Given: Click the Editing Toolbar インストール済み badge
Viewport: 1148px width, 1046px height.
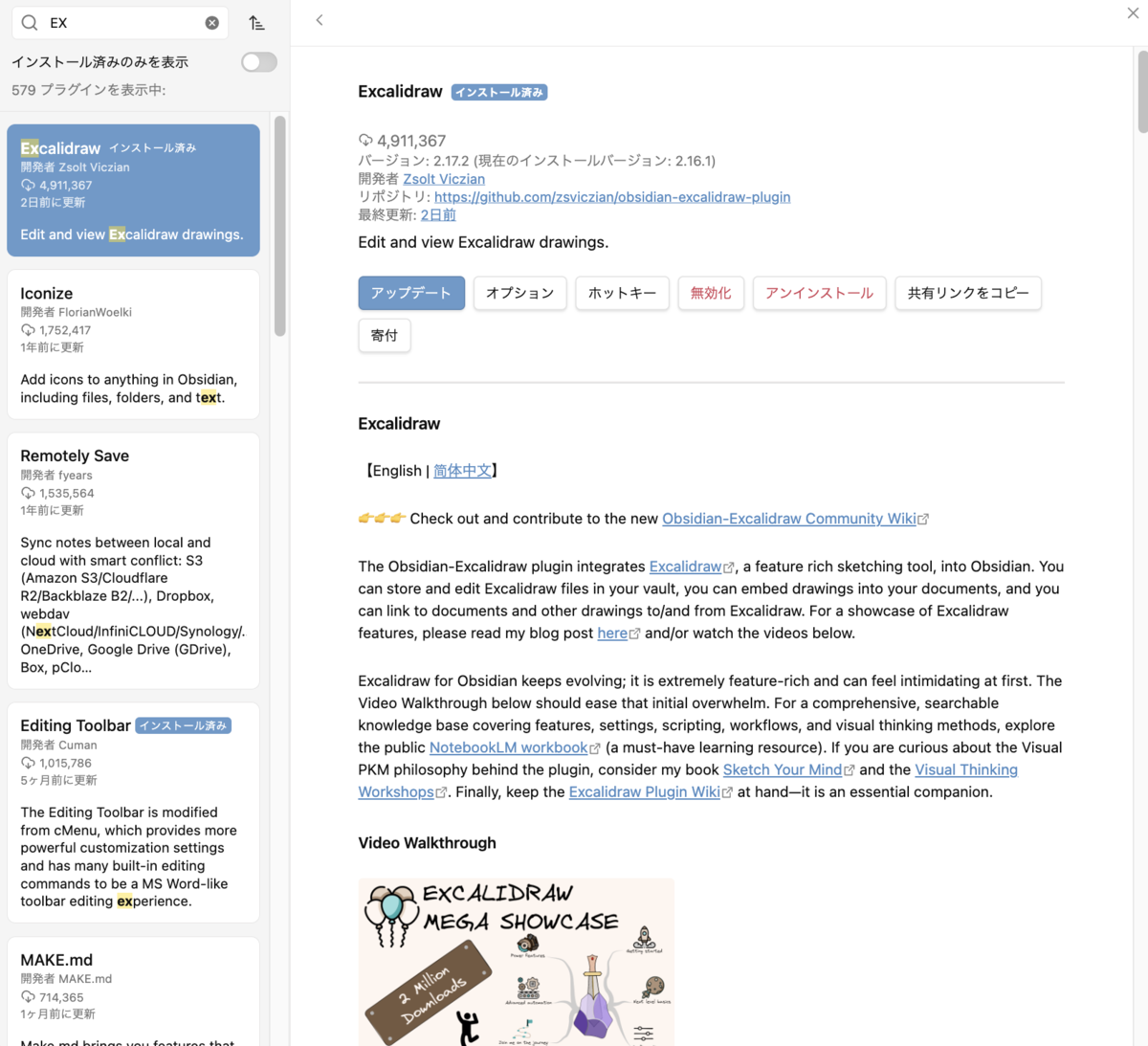Looking at the screenshot, I should click(x=184, y=725).
